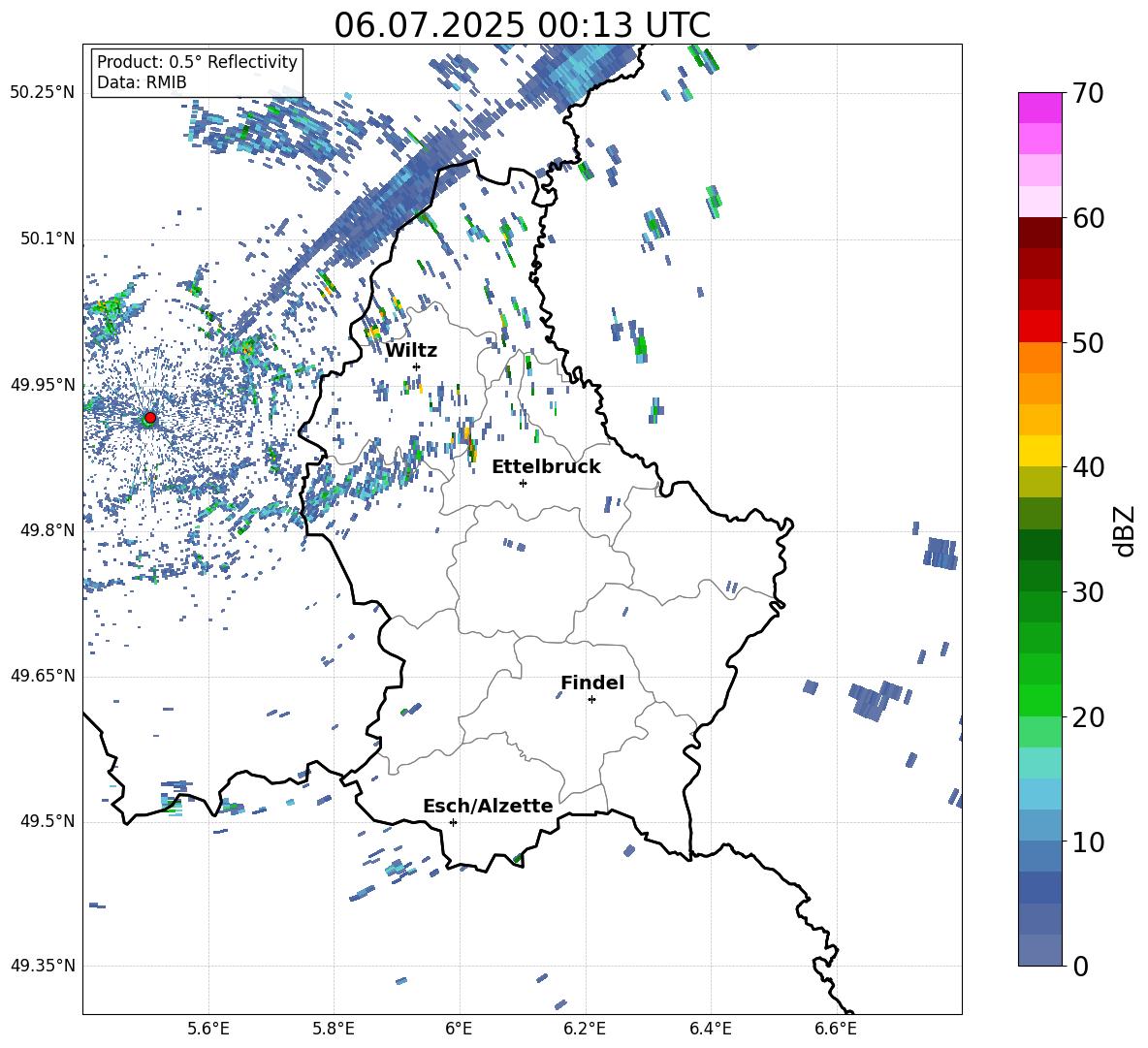1148x1048 pixels.
Task: Click the colorbar tick value 0
Action: click(x=1080, y=966)
